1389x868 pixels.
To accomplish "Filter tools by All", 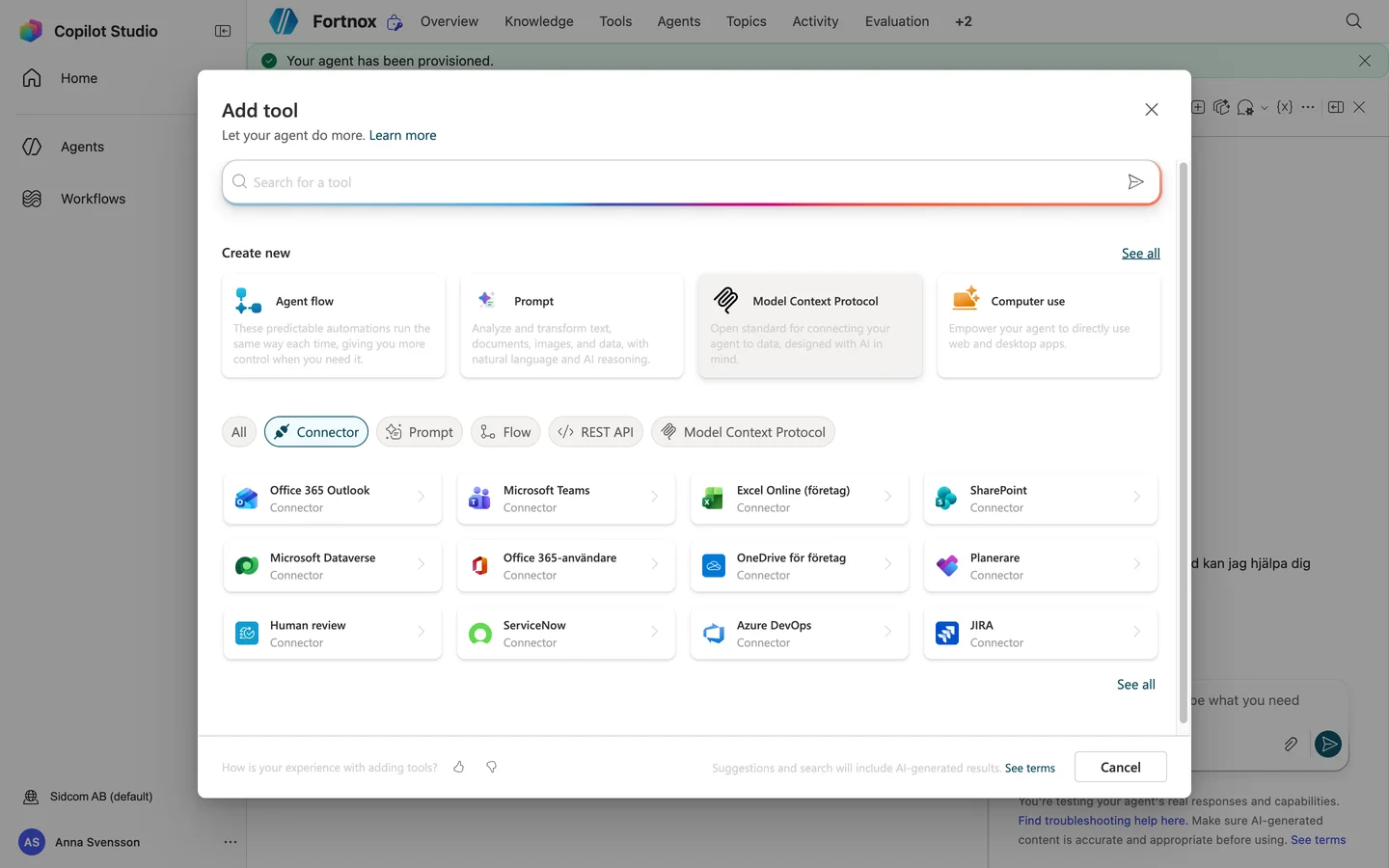I will (x=239, y=432).
